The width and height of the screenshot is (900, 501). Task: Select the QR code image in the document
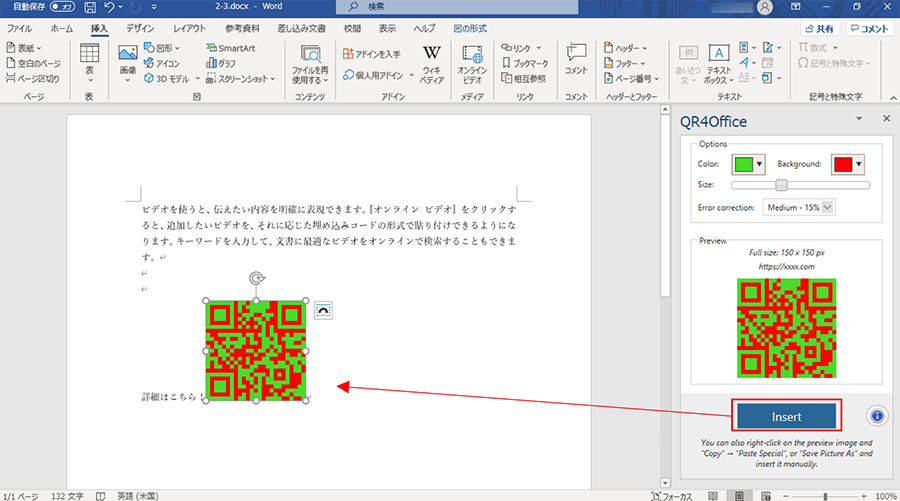[256, 351]
